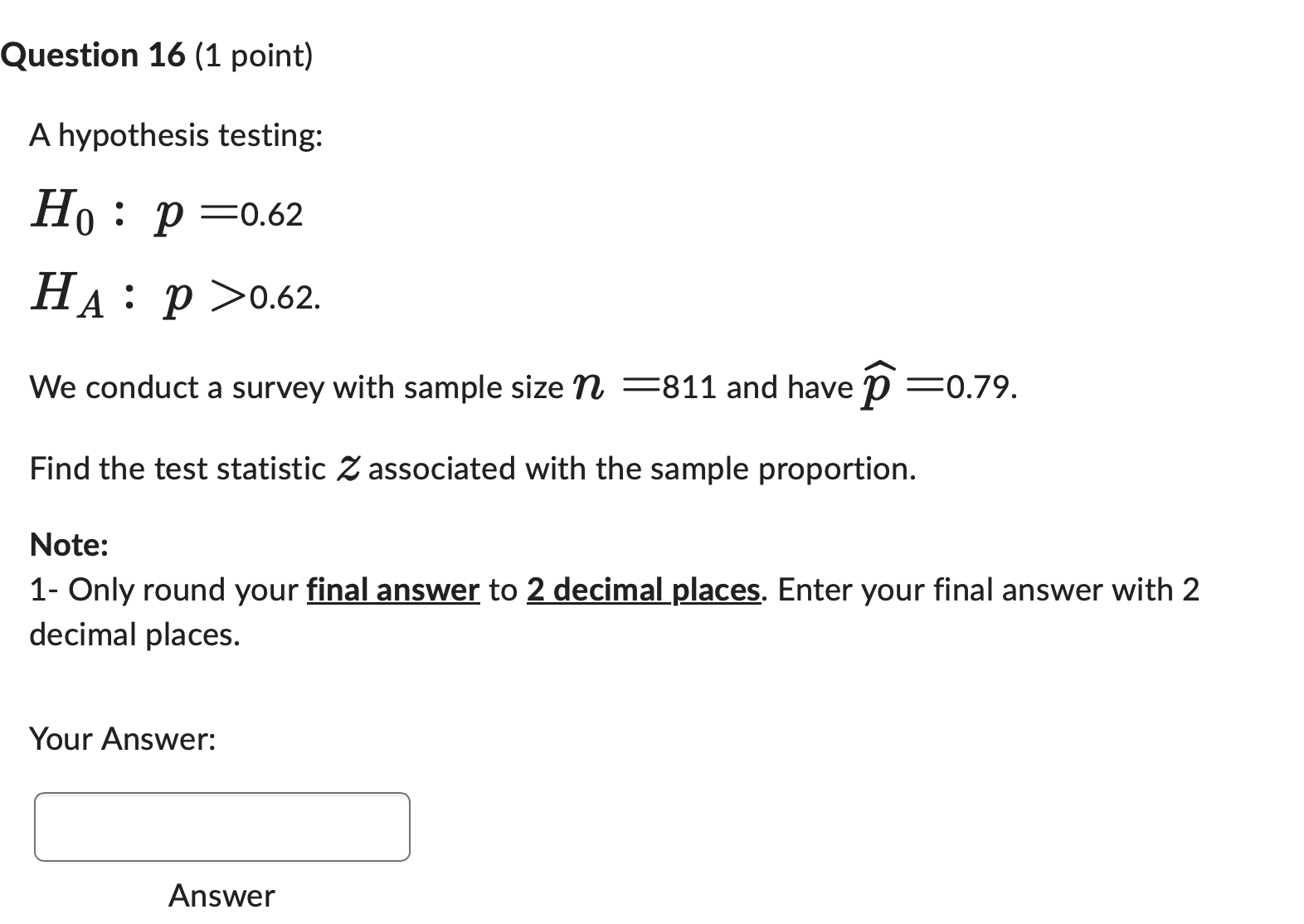This screenshot has height=924, width=1304.
Task: Click the test statistic Z symbol
Action: click(x=348, y=468)
